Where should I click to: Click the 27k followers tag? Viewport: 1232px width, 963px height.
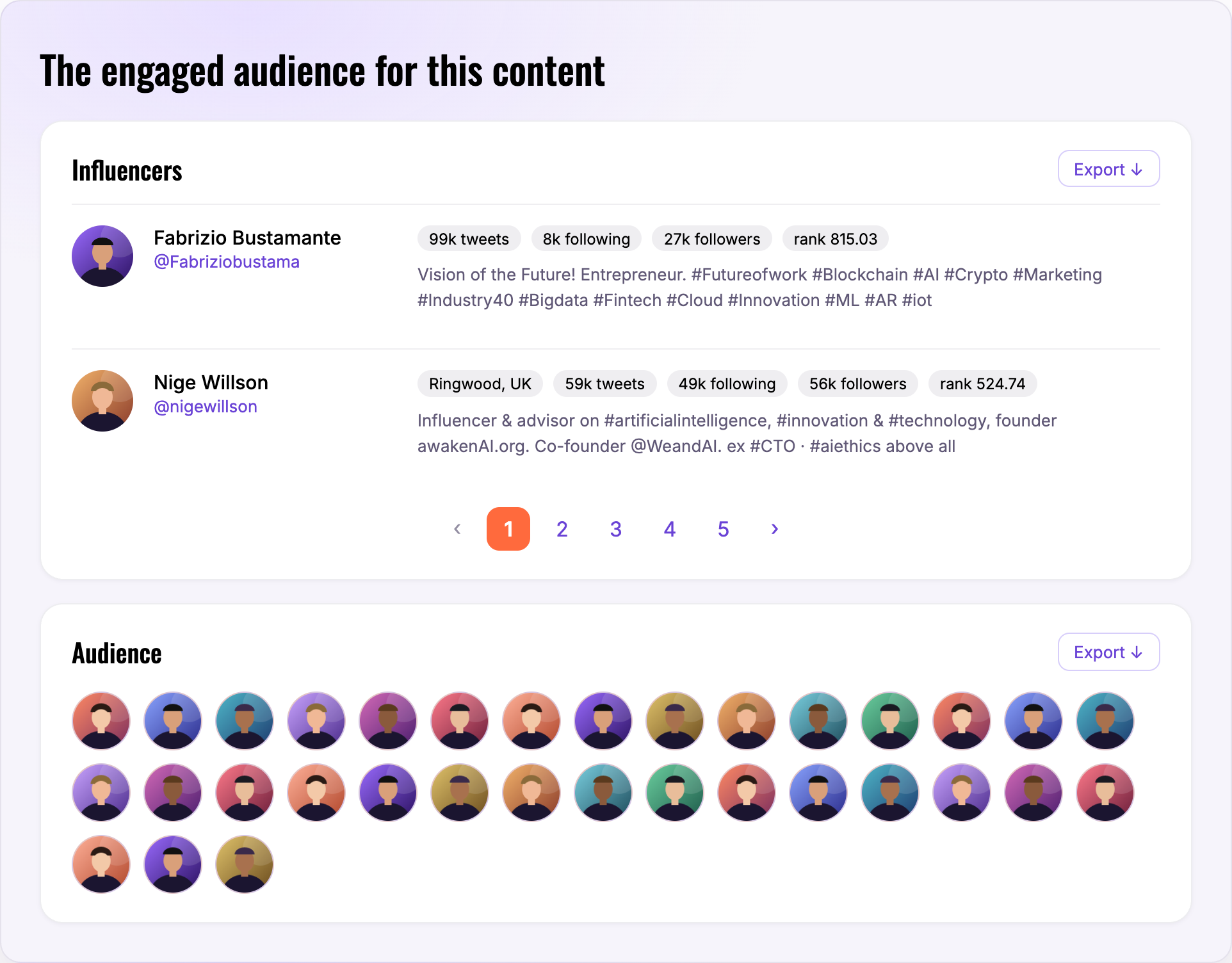(712, 239)
